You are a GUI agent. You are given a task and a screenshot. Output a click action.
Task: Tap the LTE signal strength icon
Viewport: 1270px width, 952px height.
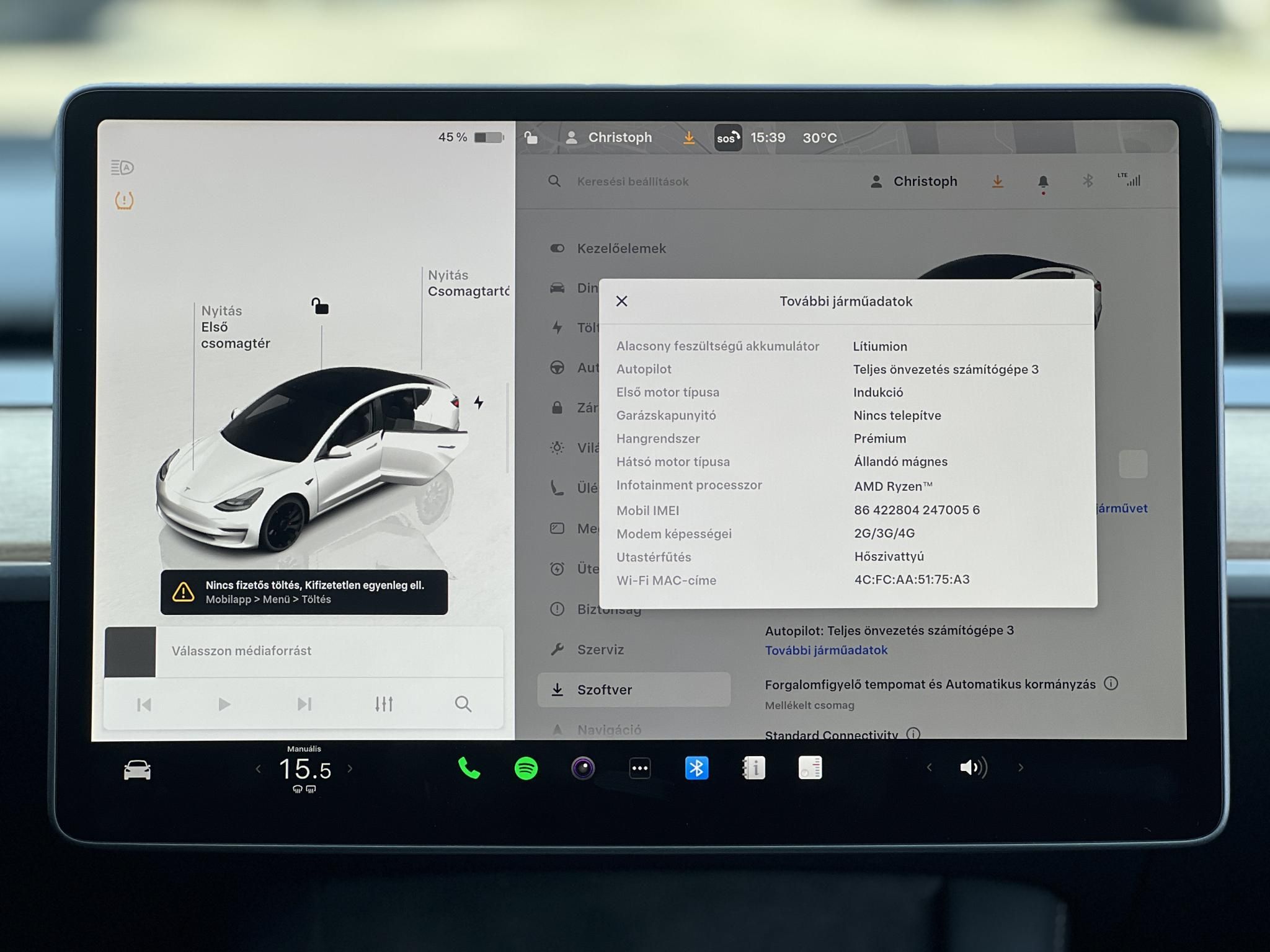pos(1129,180)
